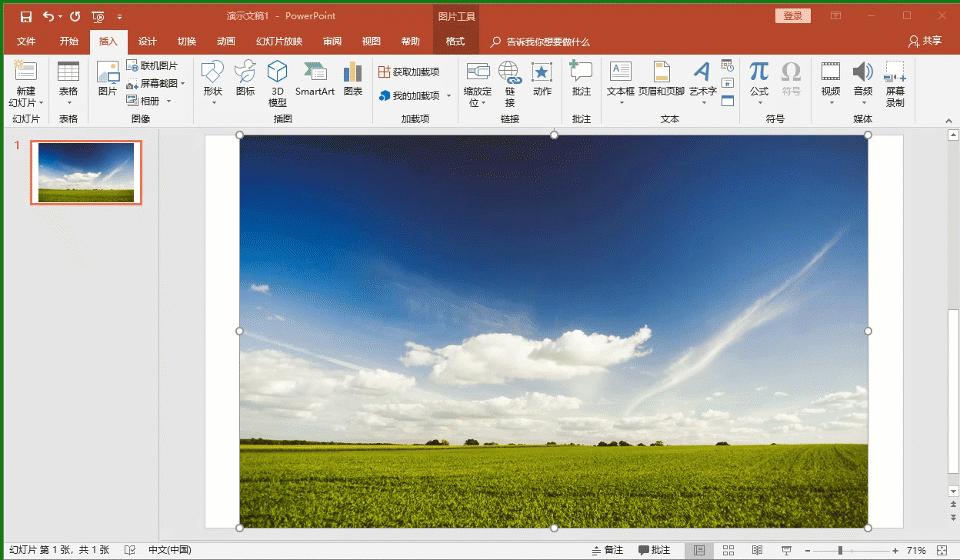960x560 pixels.
Task: Open the 设计 design tab
Action: click(147, 41)
